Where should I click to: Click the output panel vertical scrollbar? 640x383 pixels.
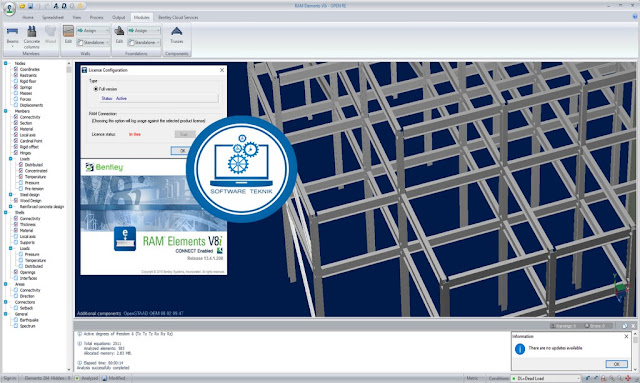(x=635, y=351)
